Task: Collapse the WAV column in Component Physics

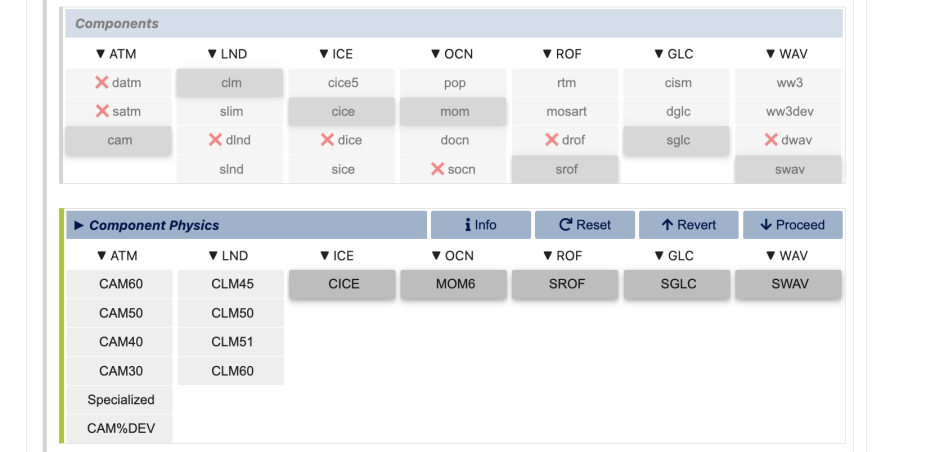Action: pyautogui.click(x=787, y=256)
